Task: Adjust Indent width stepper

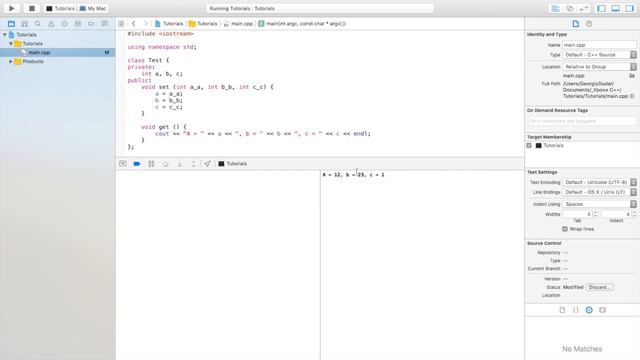Action: click(x=634, y=214)
